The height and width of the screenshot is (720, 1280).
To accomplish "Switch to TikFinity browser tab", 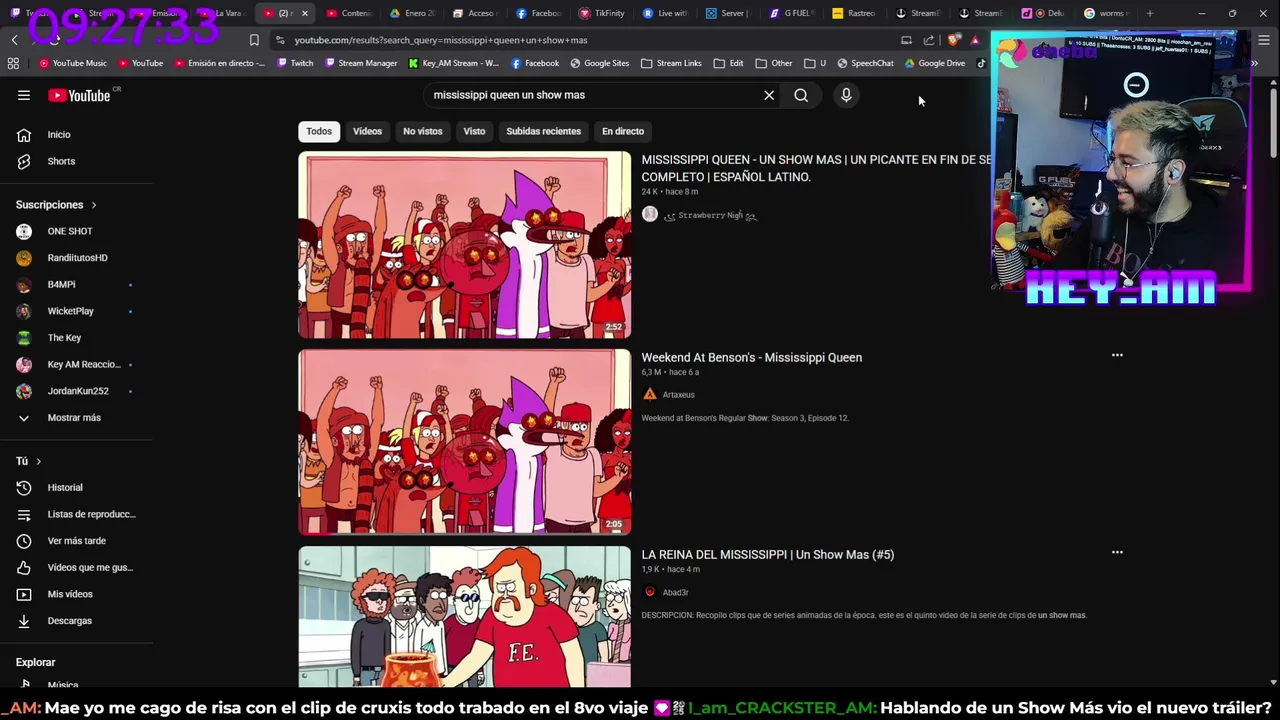I will coord(602,13).
